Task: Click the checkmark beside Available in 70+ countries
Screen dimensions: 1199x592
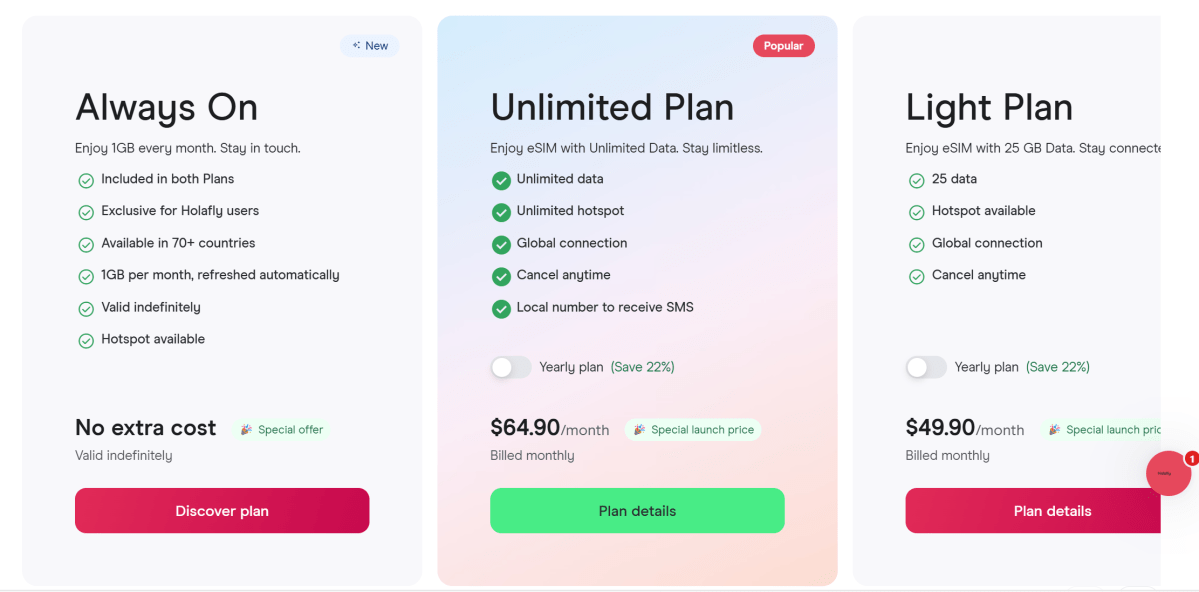Action: point(86,244)
